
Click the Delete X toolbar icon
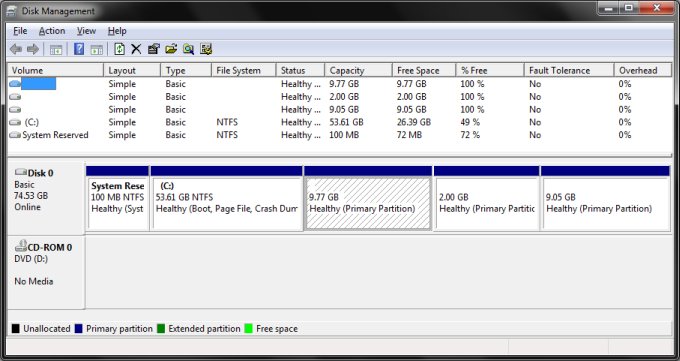[136, 49]
